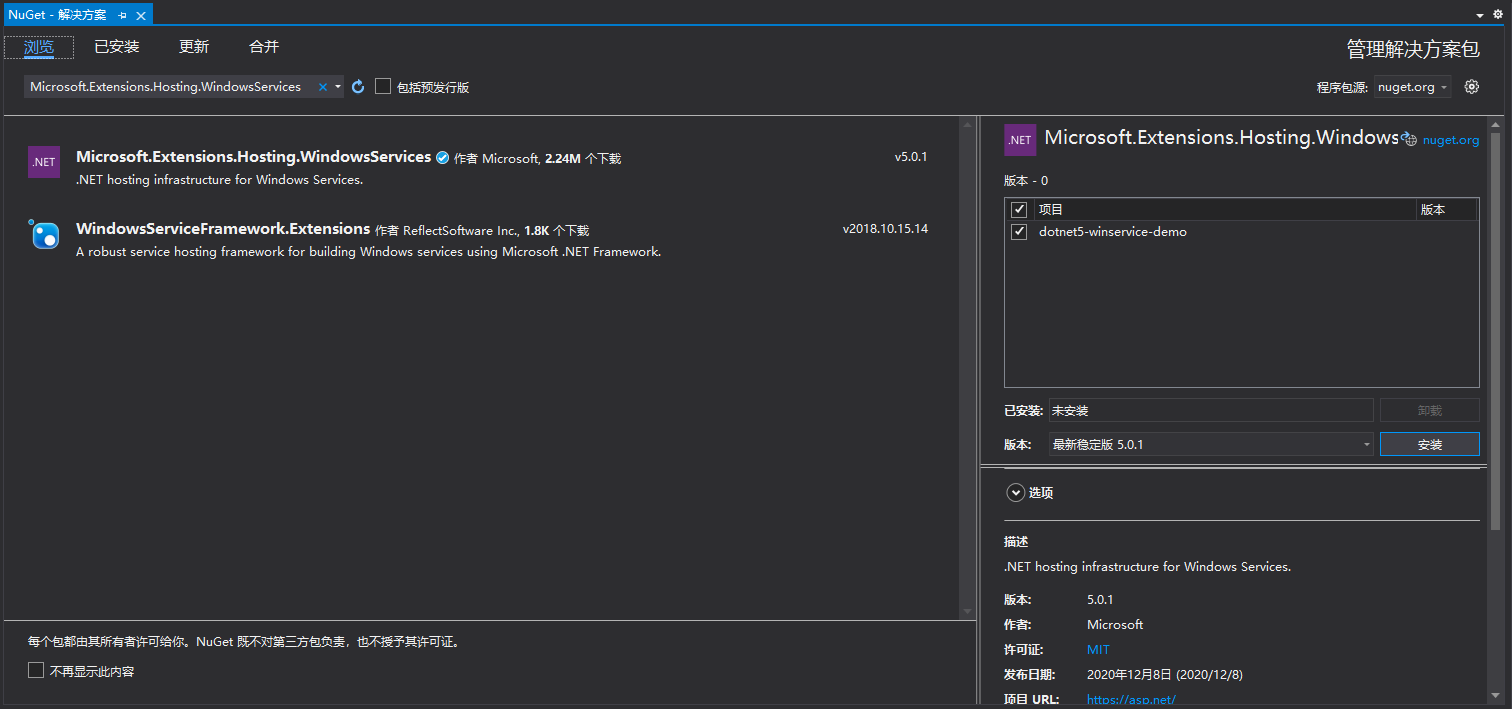Switch to the 浏览 browse tab

(x=39, y=47)
